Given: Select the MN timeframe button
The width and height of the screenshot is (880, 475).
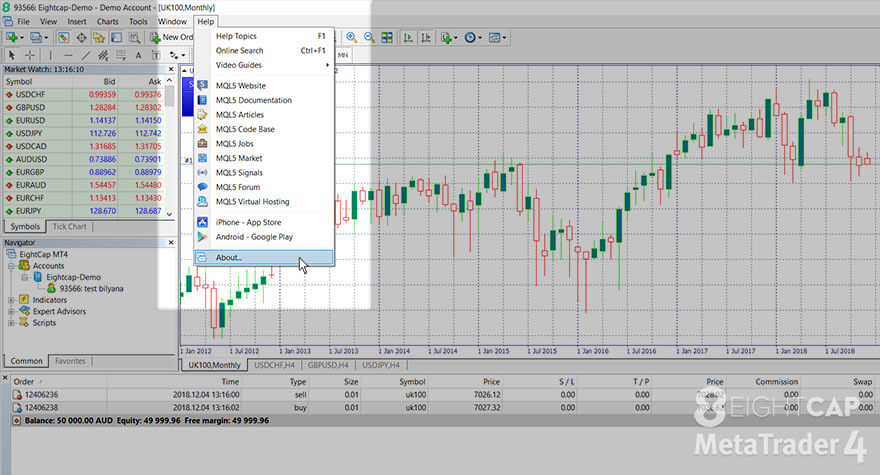Looking at the screenshot, I should tap(343, 55).
